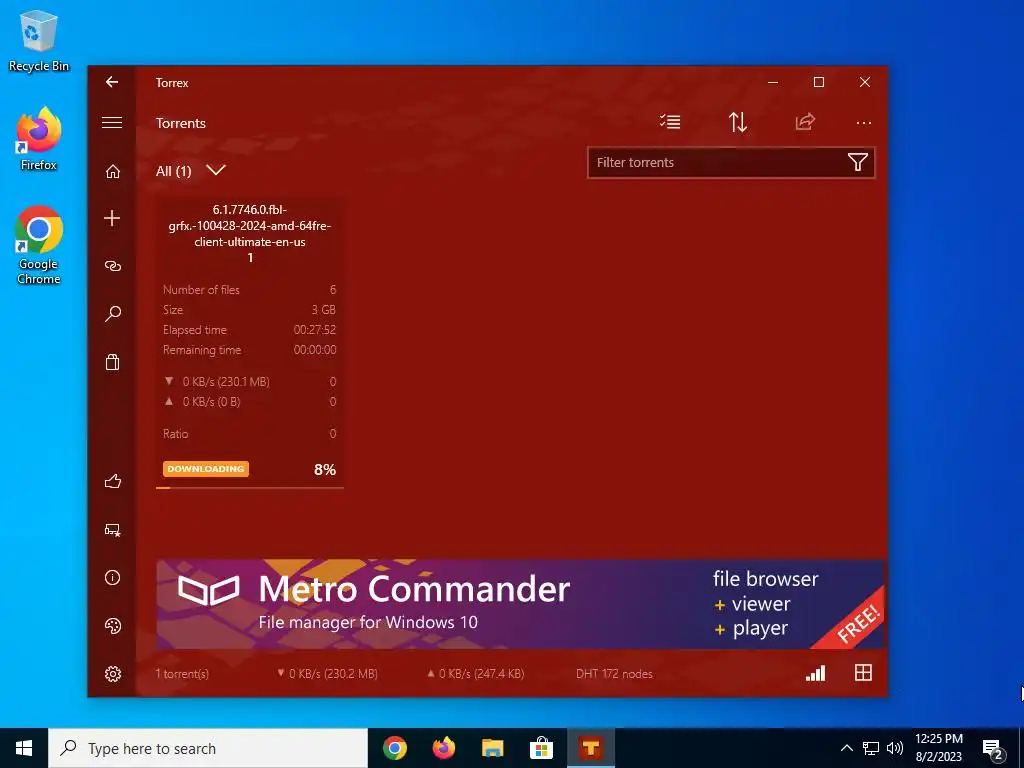This screenshot has height=768, width=1024.
Task: Open the info about icon
Action: point(112,577)
